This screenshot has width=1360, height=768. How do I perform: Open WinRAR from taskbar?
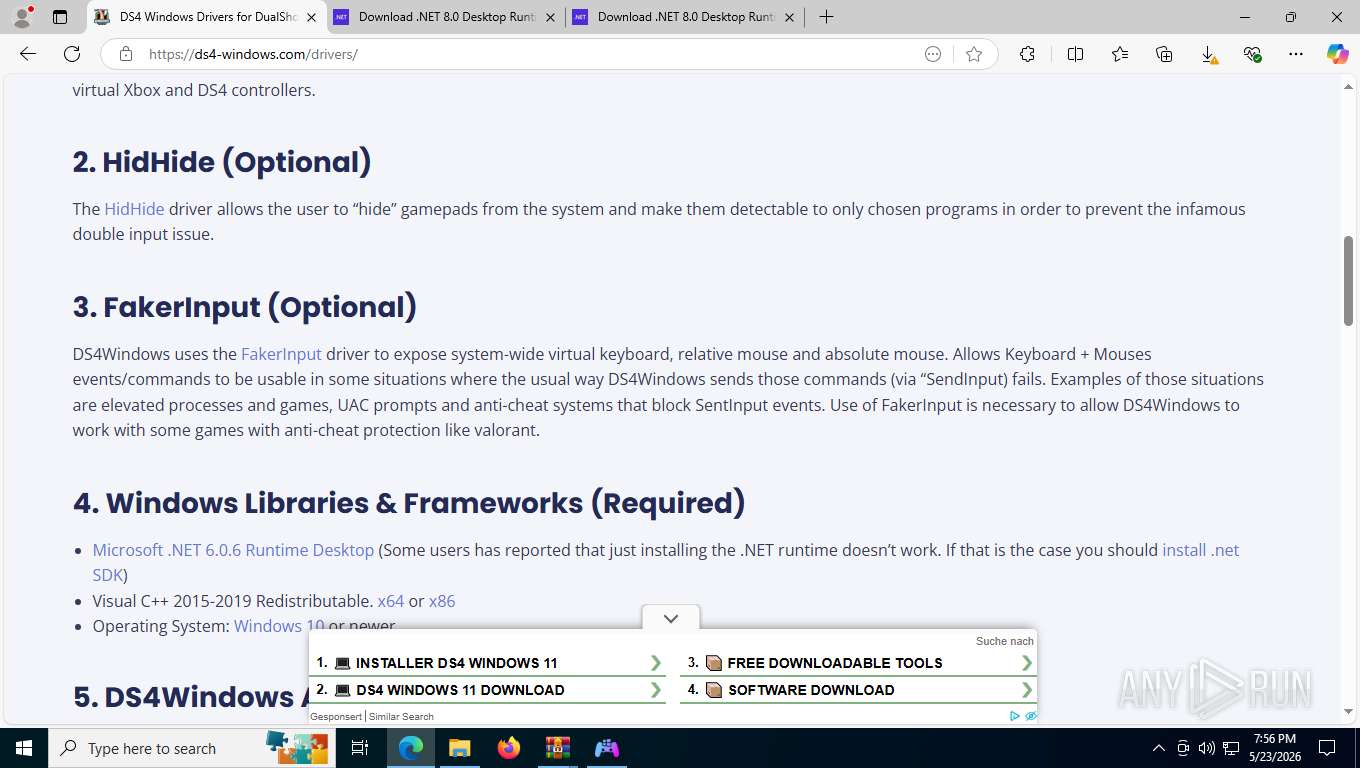click(557, 748)
